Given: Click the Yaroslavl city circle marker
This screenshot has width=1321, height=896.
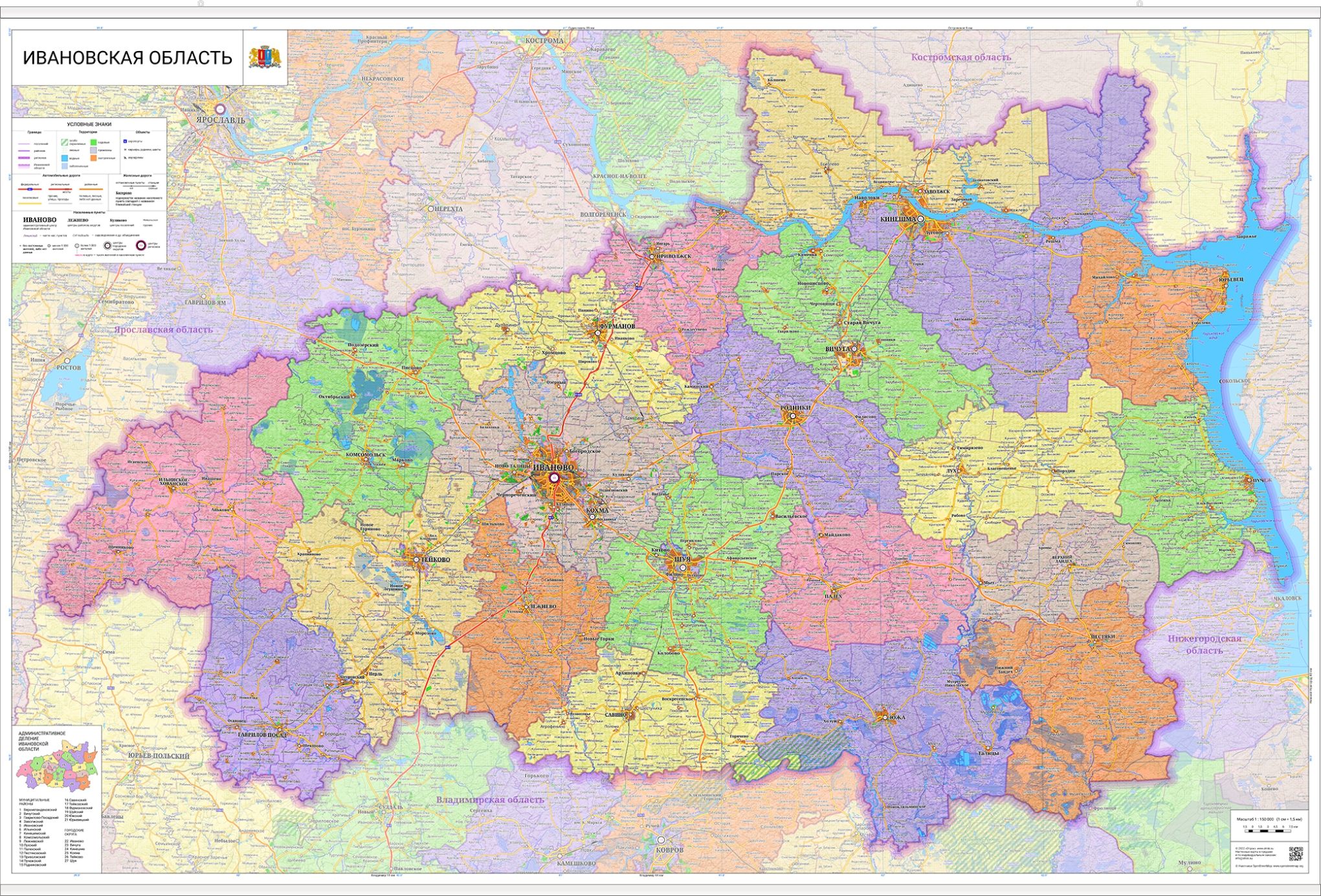Looking at the screenshot, I should click(221, 109).
